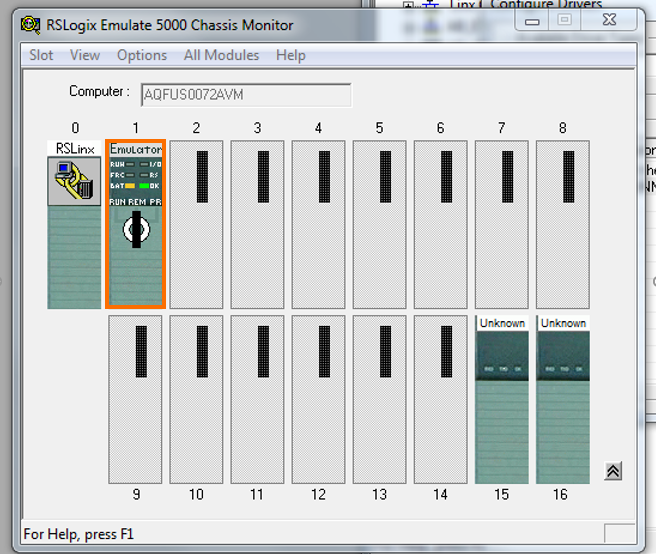656x554 pixels.
Task: Click the Unknown label over slot 15
Action: [502, 323]
